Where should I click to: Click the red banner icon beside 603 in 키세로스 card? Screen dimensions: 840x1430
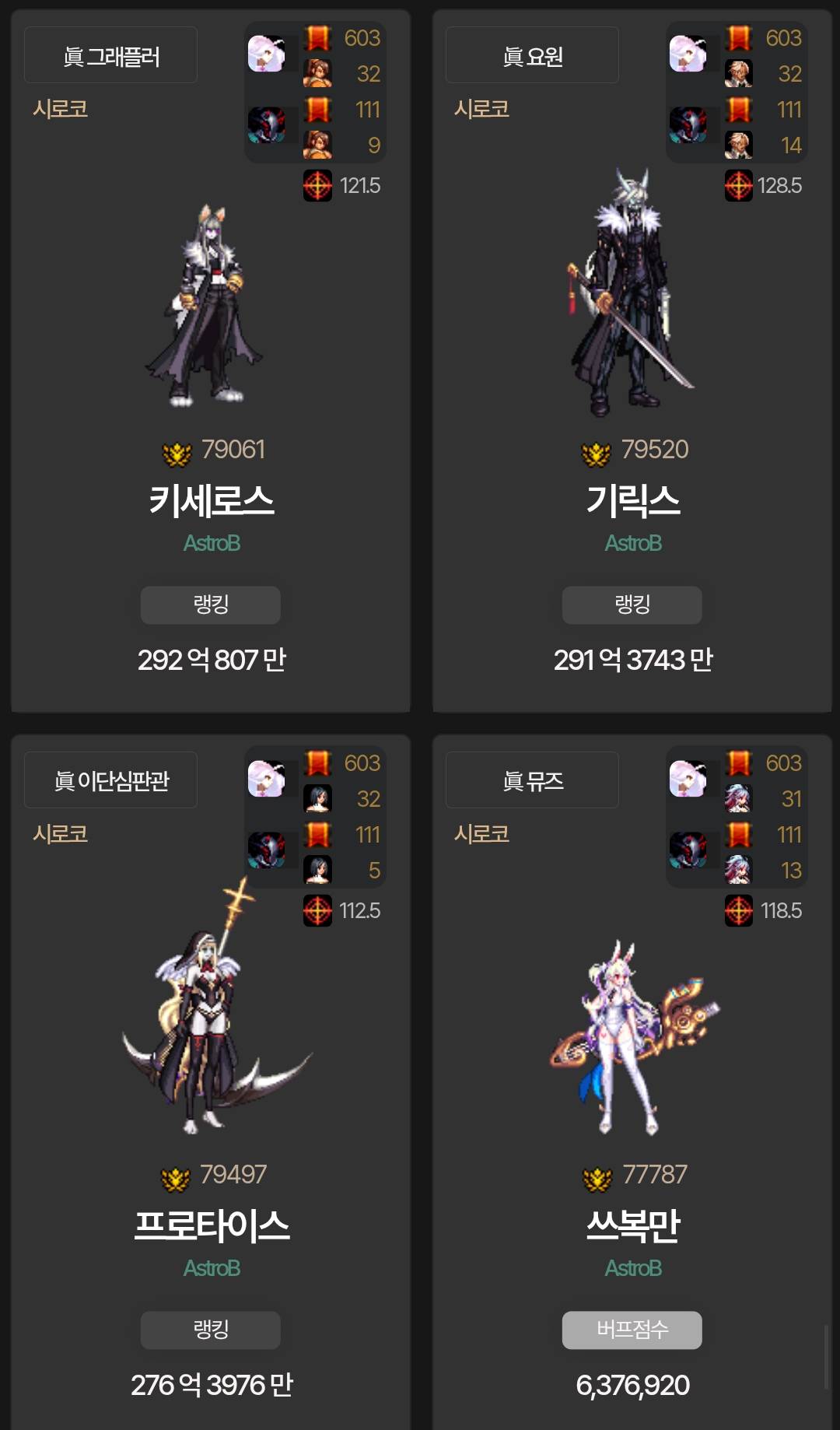317,38
